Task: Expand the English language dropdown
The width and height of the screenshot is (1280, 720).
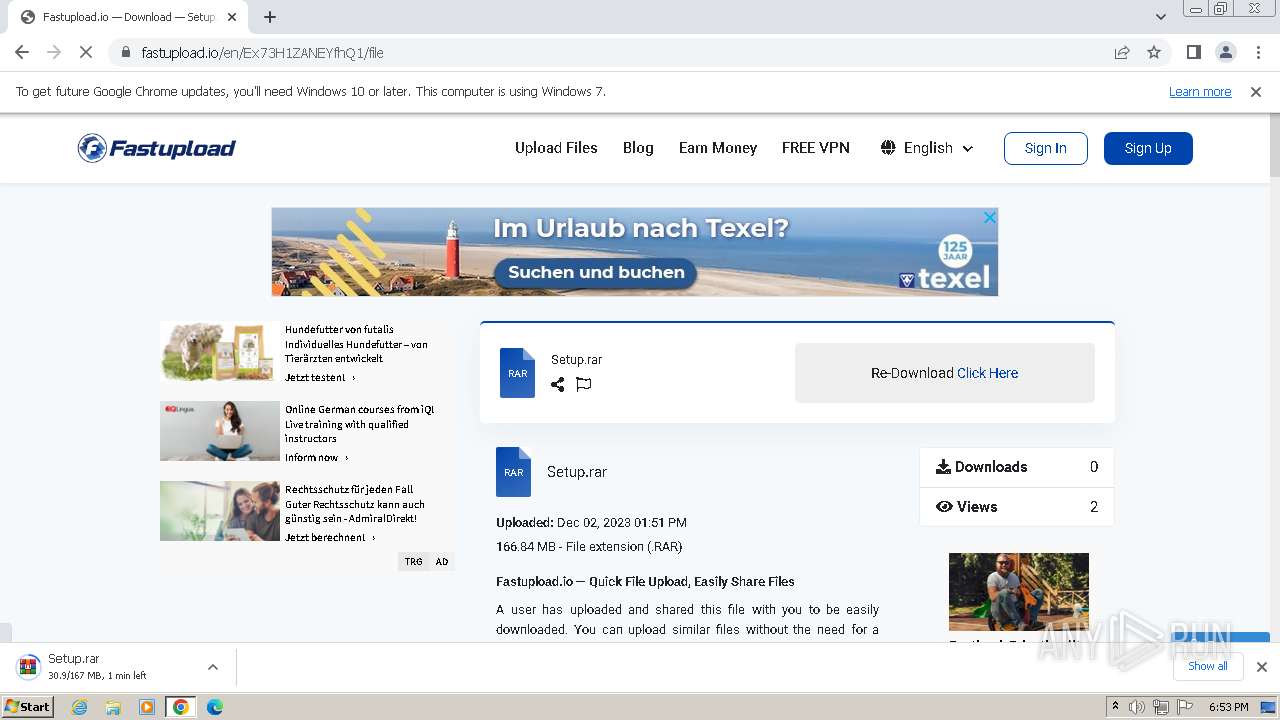Action: [927, 148]
